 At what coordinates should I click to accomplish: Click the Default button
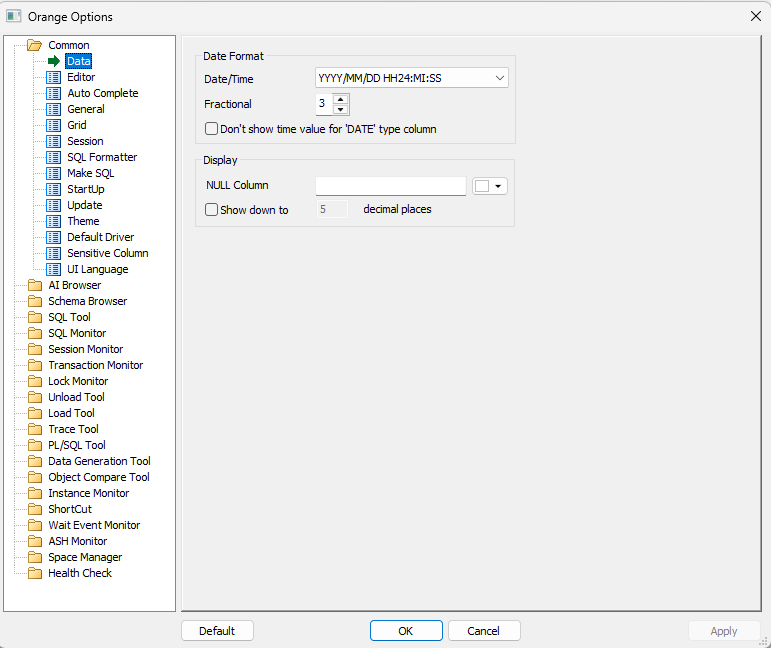coord(217,631)
